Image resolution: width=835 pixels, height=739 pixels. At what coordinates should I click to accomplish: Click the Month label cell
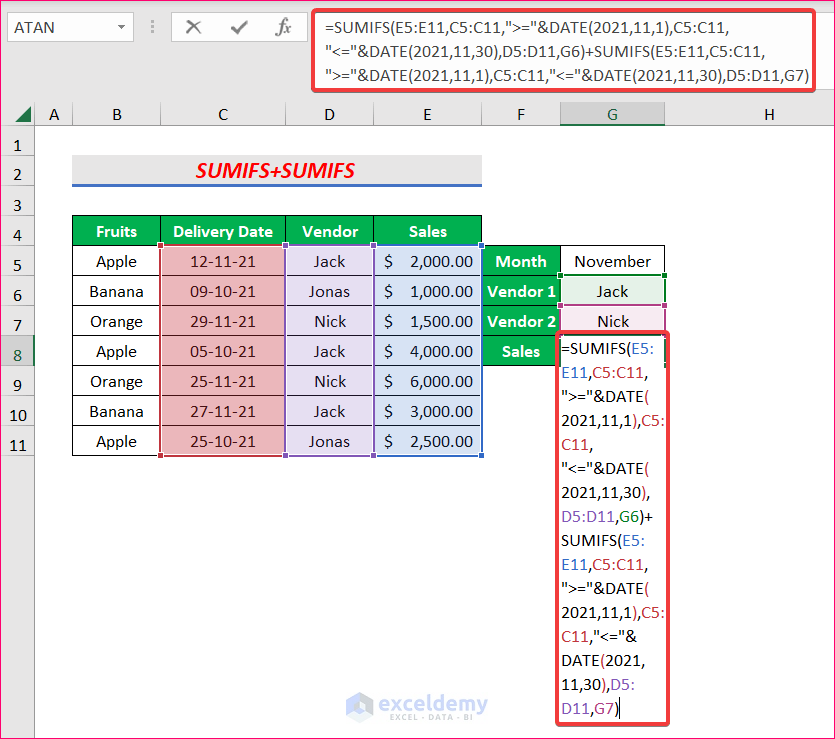521,261
